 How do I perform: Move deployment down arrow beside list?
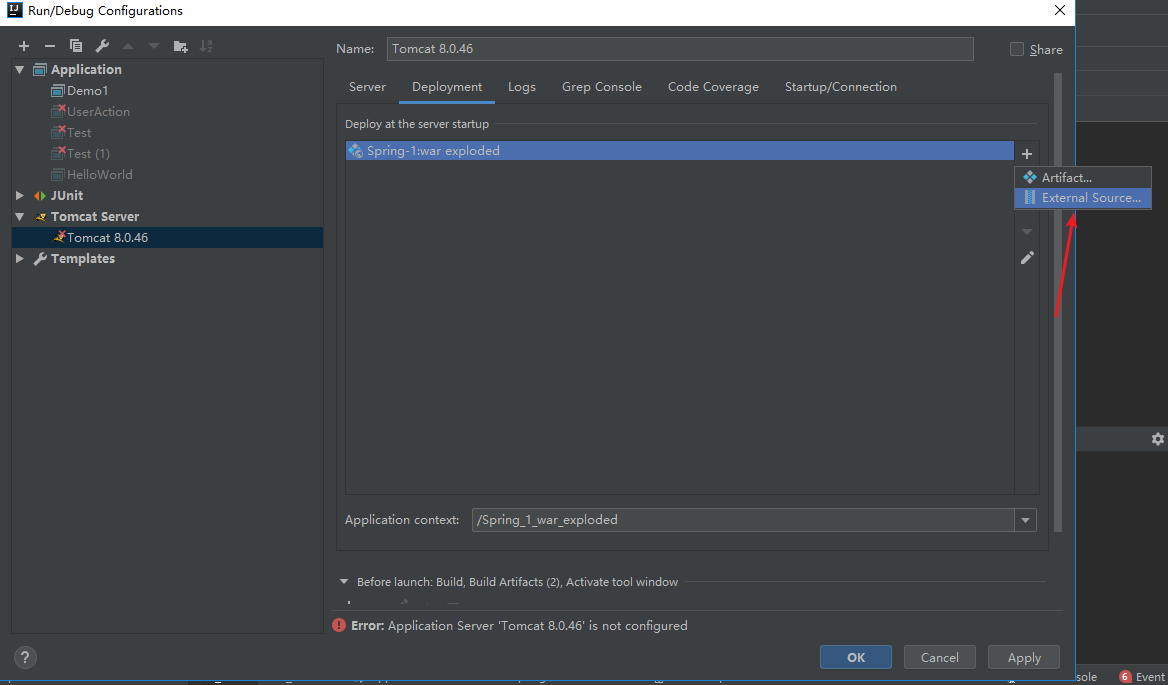point(1027,232)
